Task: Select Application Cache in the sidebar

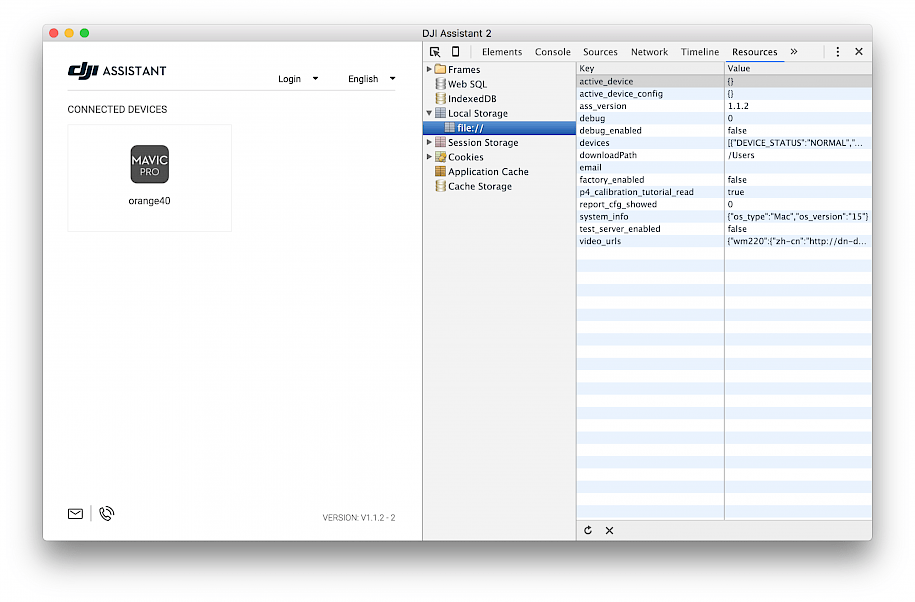Action: point(488,172)
